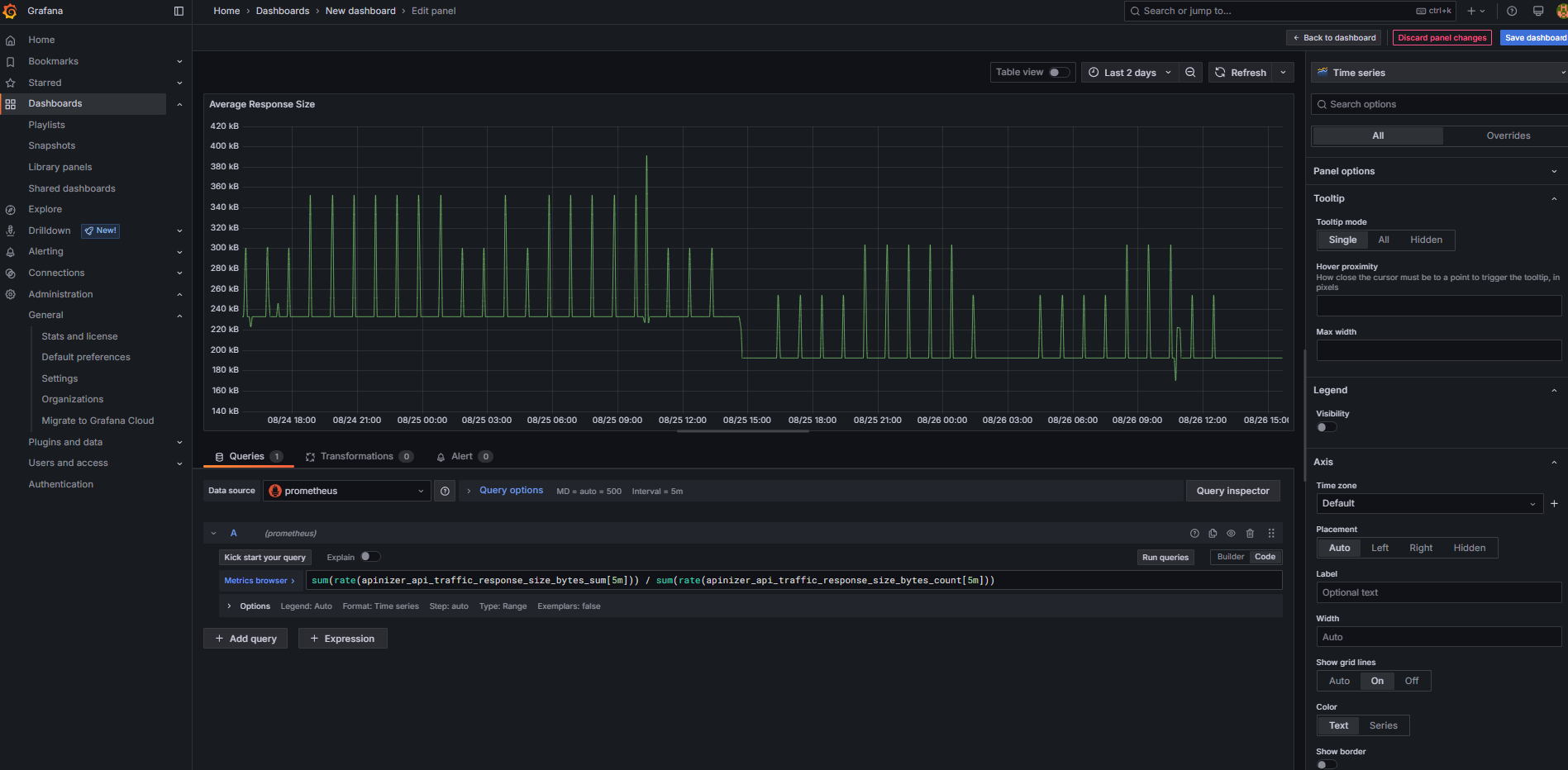Dock the sidebar menu with the panel icon
Screen dimensions: 1568x770
pos(179,12)
